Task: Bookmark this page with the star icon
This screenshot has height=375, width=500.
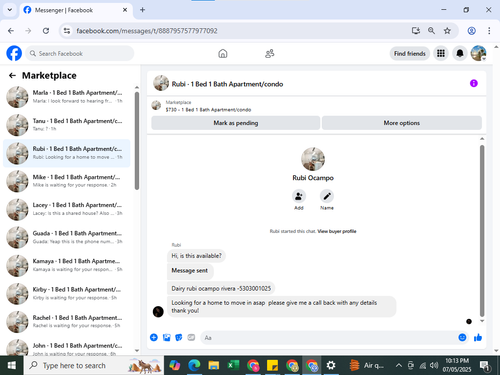Action: (x=447, y=31)
